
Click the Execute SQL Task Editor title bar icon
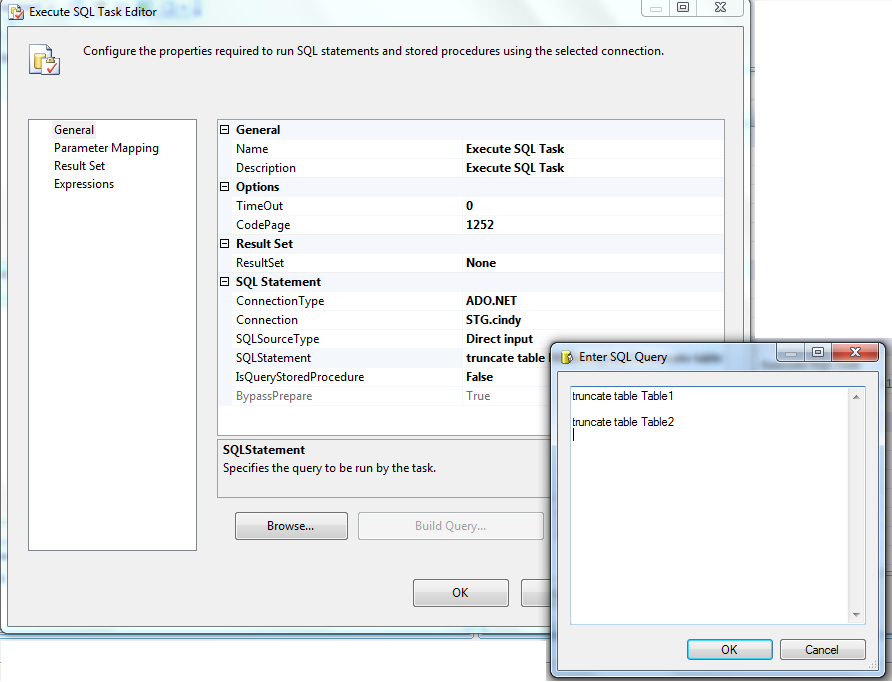15,10
